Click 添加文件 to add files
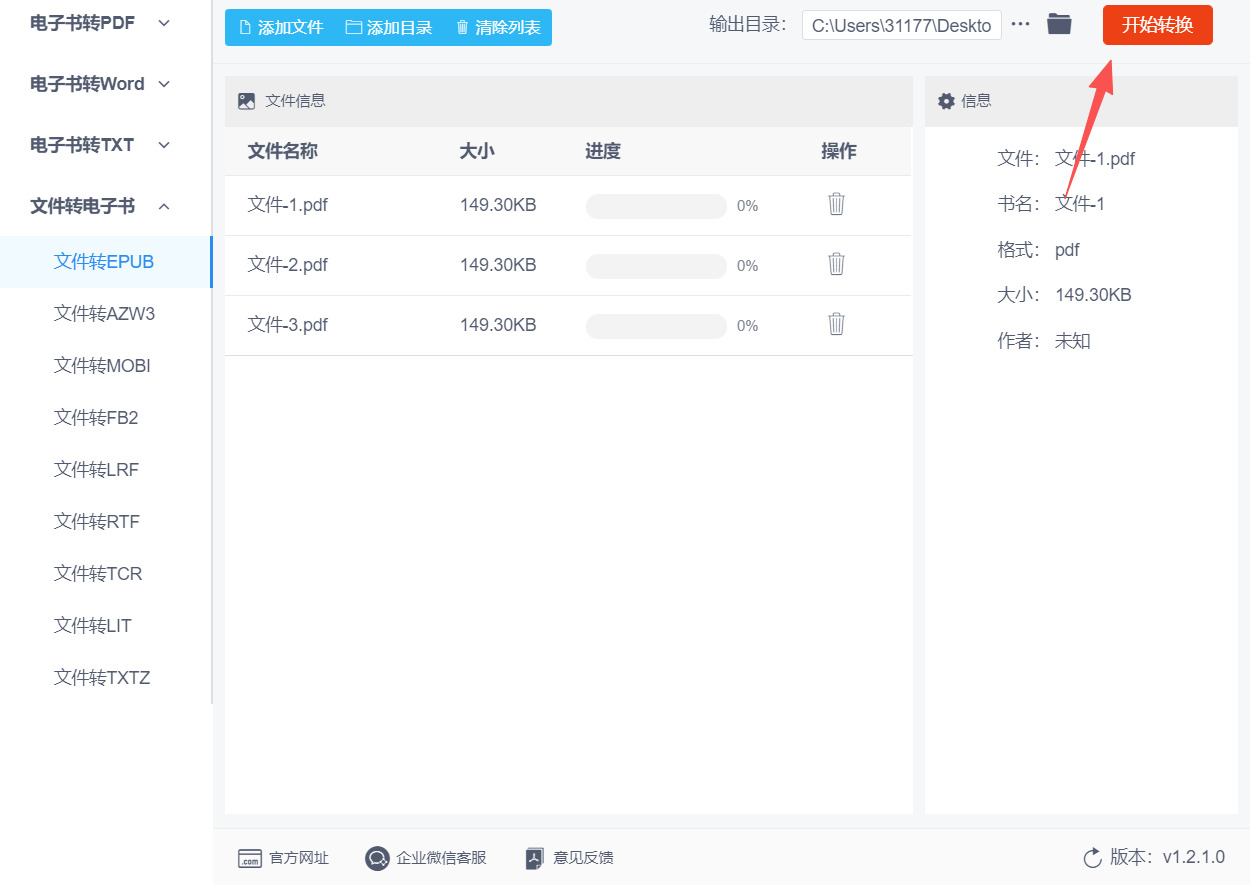The height and width of the screenshot is (885, 1250). tap(281, 27)
